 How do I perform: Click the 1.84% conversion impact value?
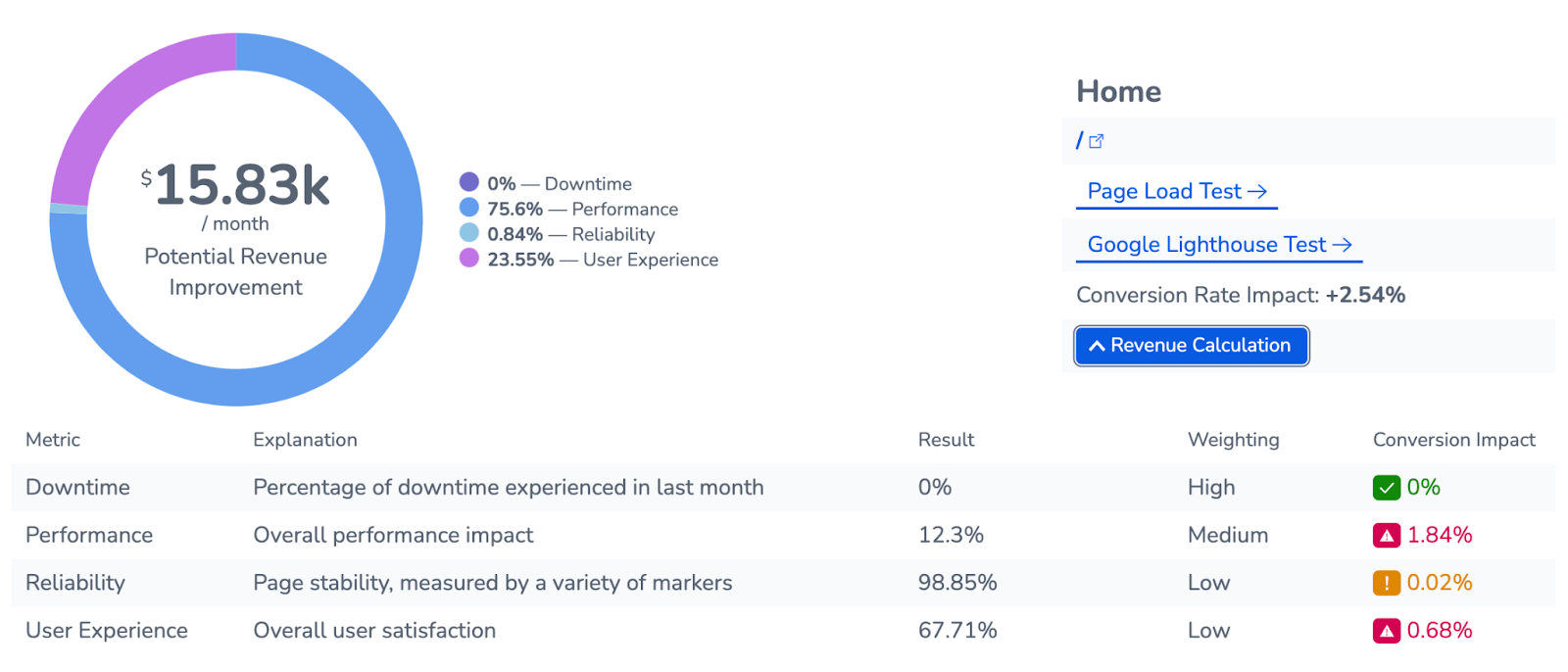point(1440,536)
